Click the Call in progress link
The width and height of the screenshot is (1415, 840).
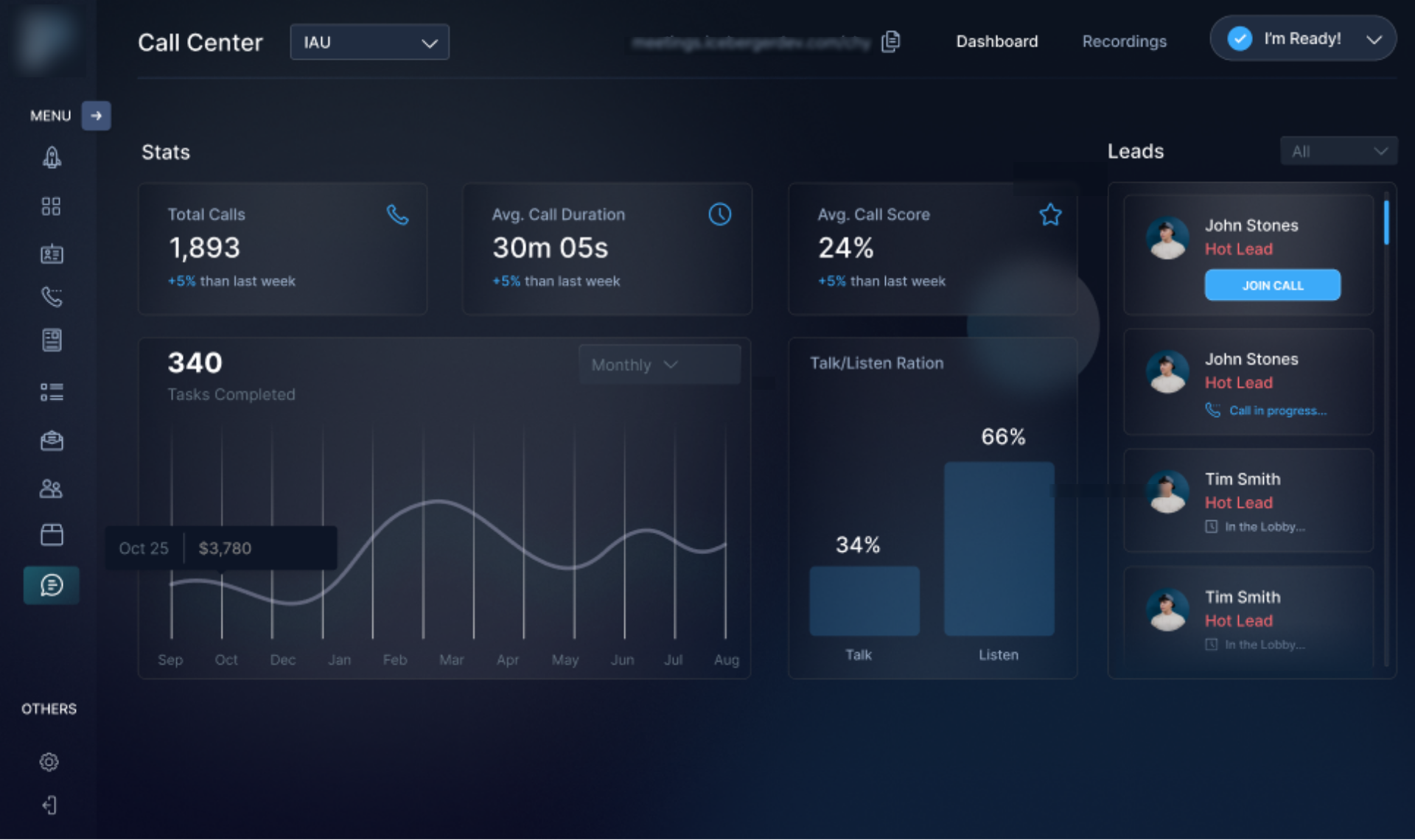pos(1277,410)
